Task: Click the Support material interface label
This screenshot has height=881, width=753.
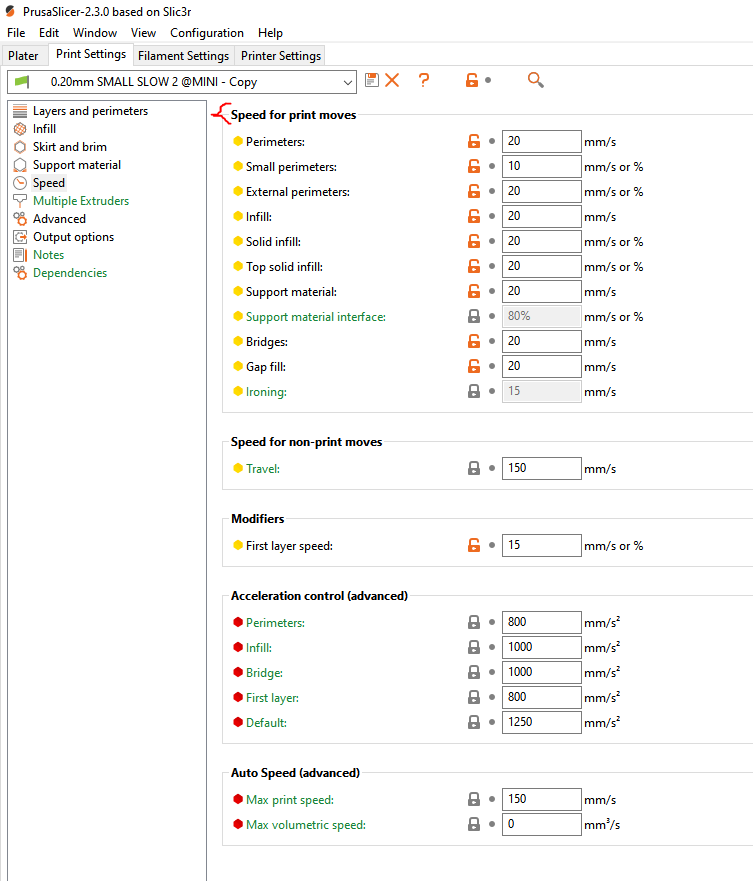Action: pyautogui.click(x=316, y=317)
